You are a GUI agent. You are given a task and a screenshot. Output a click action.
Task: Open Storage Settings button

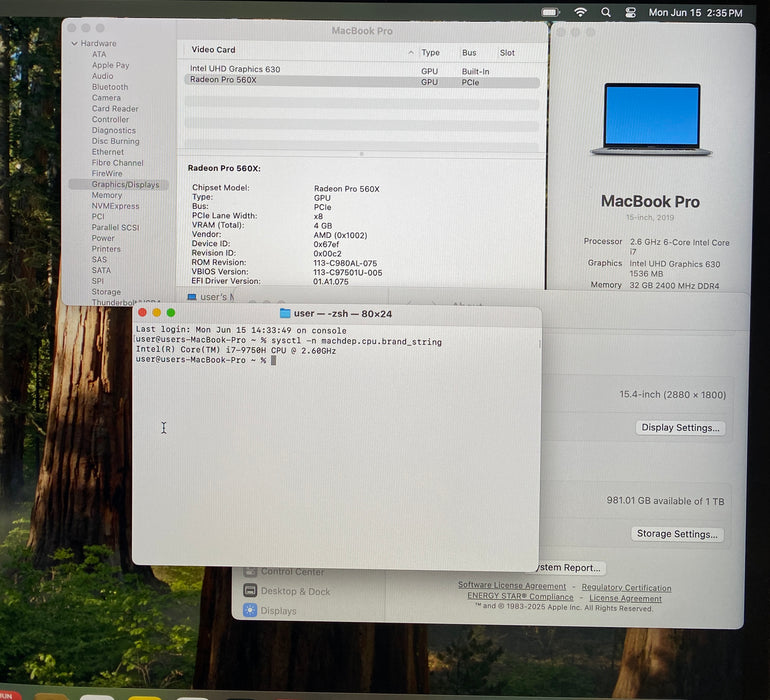[x=677, y=534]
